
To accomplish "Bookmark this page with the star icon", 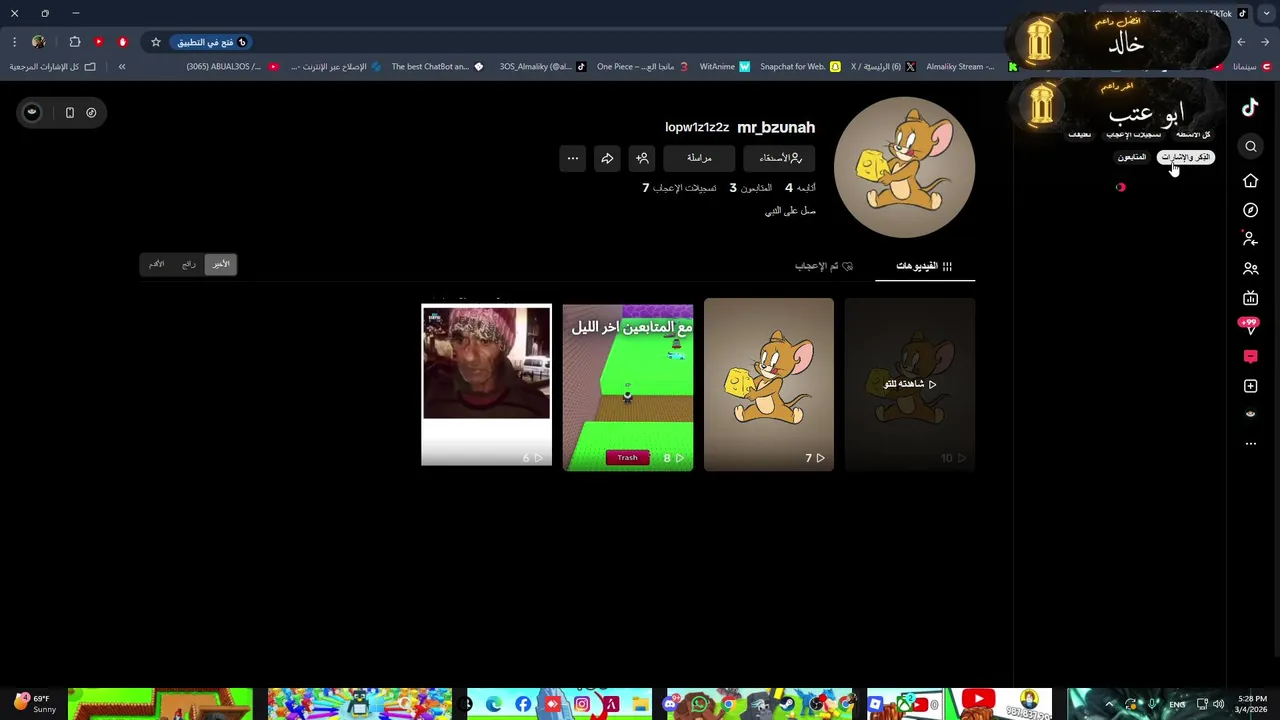I will tap(156, 42).
